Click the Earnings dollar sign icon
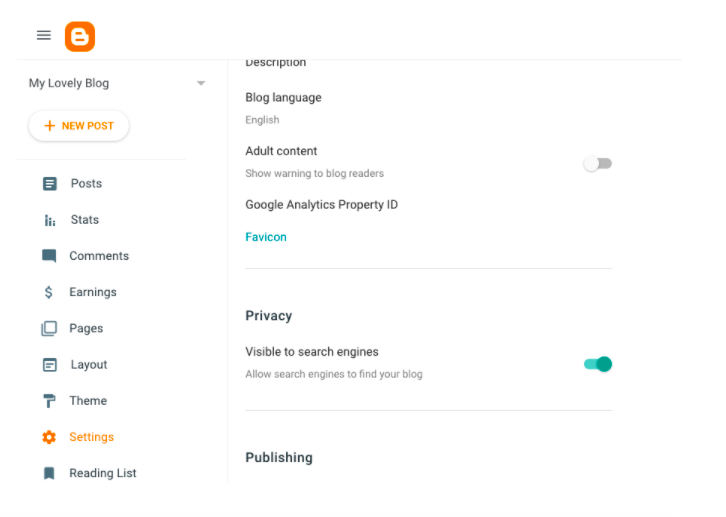 (x=49, y=292)
